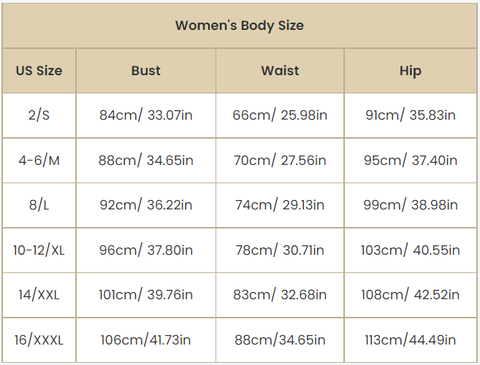This screenshot has height=365, width=480.
Task: Select the Hip column header
Action: pyautogui.click(x=410, y=71)
